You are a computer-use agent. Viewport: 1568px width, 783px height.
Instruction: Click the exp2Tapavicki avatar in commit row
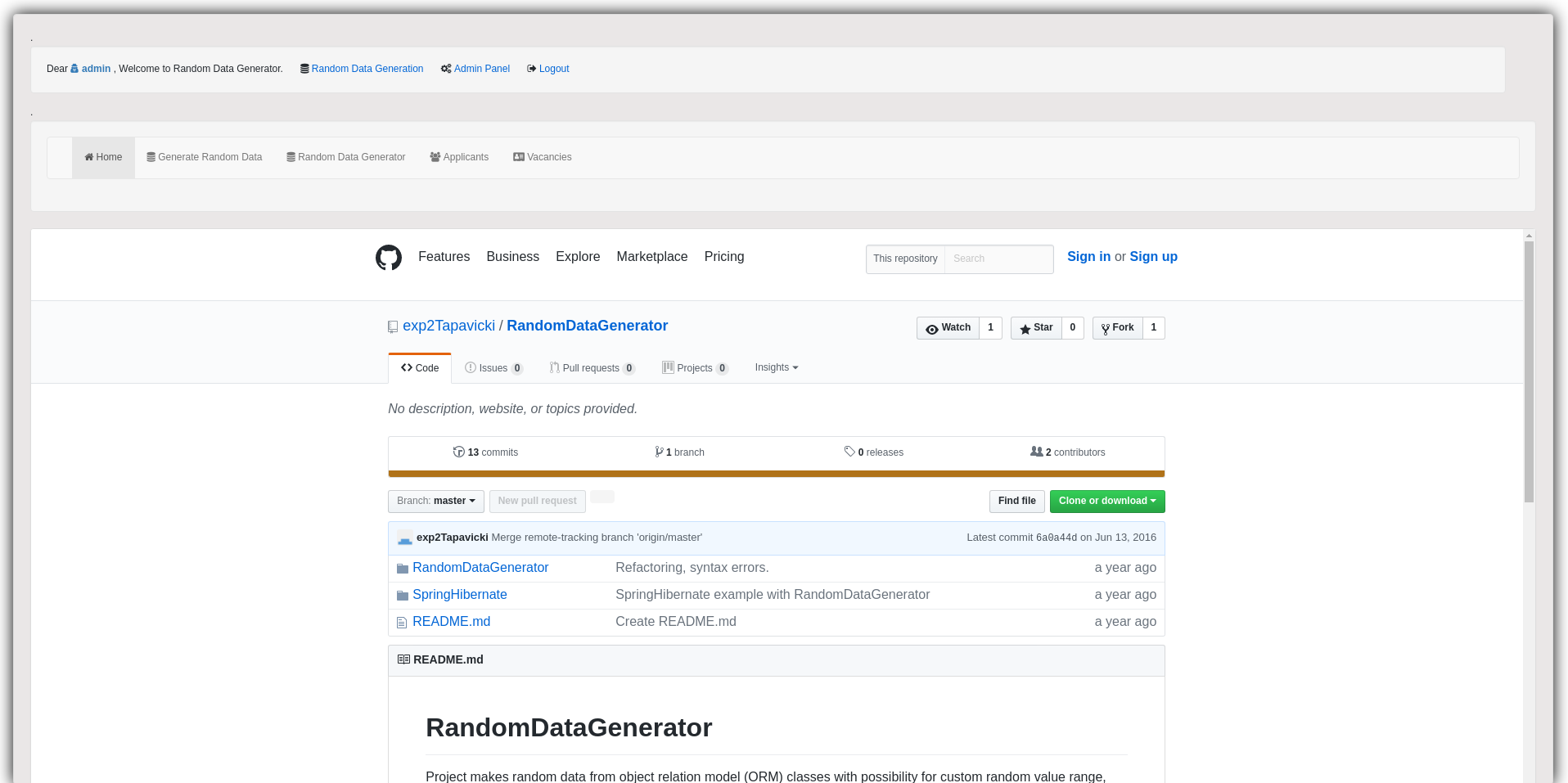405,538
